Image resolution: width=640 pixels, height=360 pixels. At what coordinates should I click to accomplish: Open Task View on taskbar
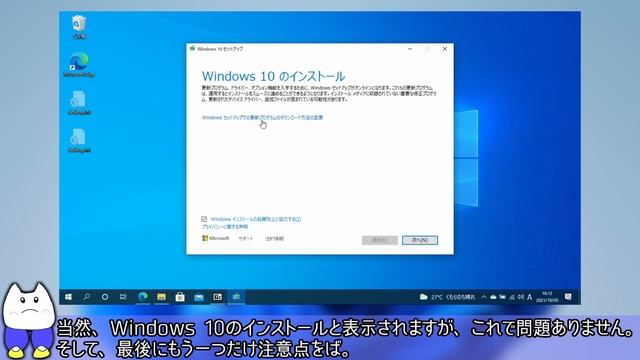point(123,297)
